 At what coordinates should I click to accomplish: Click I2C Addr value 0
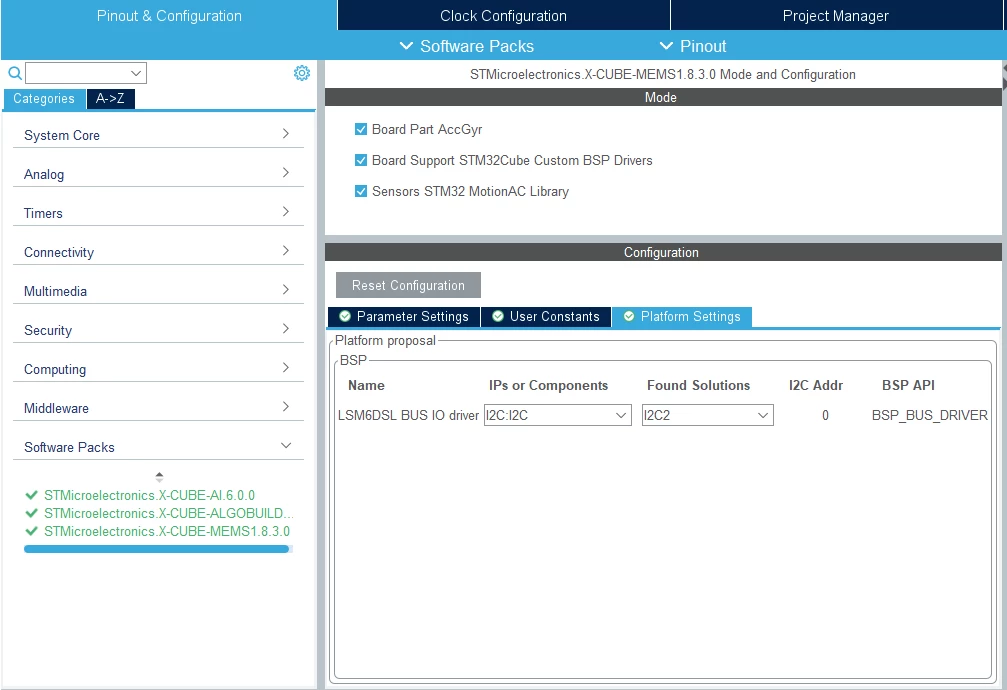point(825,416)
